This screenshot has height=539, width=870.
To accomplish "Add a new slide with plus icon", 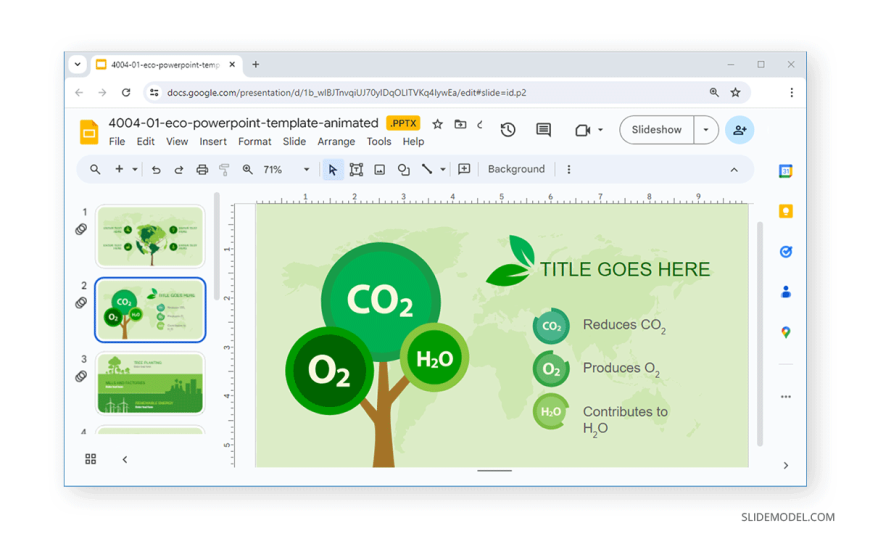I will [x=119, y=169].
